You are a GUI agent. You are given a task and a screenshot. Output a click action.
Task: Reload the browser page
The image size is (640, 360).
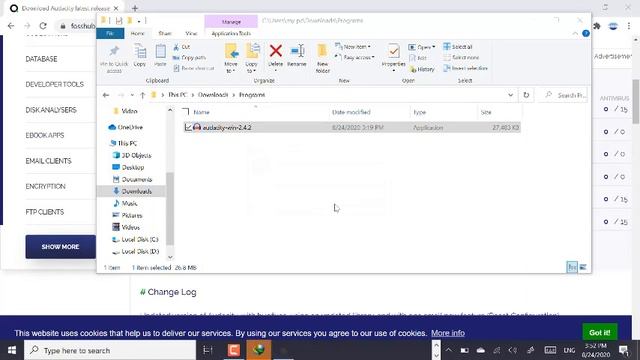click(43, 26)
